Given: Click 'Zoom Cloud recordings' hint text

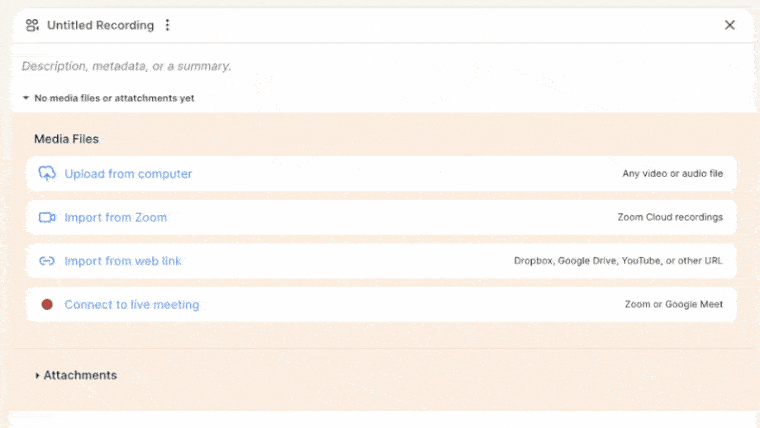Looking at the screenshot, I should pyautogui.click(x=670, y=217).
